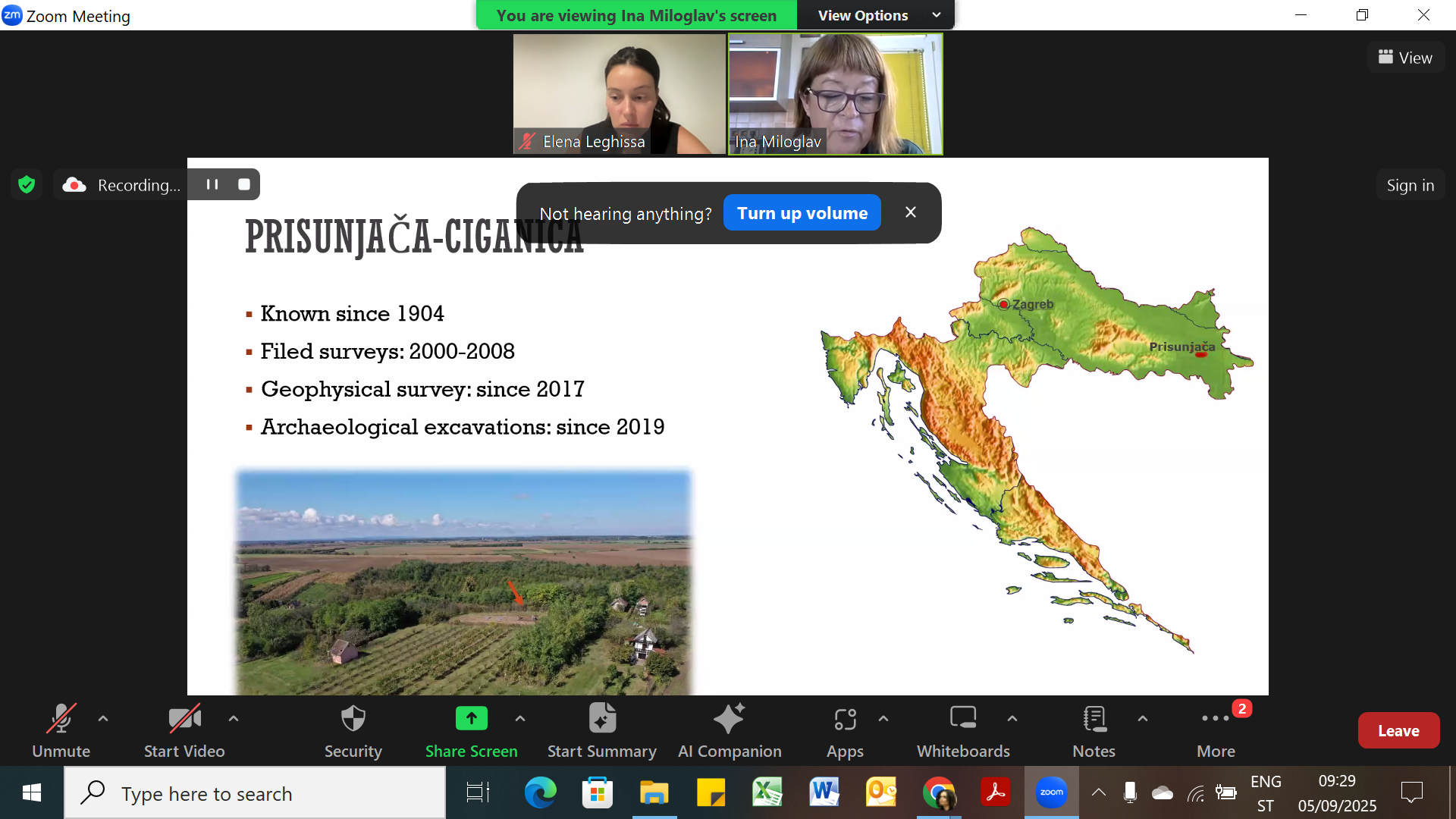Open the Notes icon
This screenshot has width=1456, height=819.
(x=1094, y=719)
